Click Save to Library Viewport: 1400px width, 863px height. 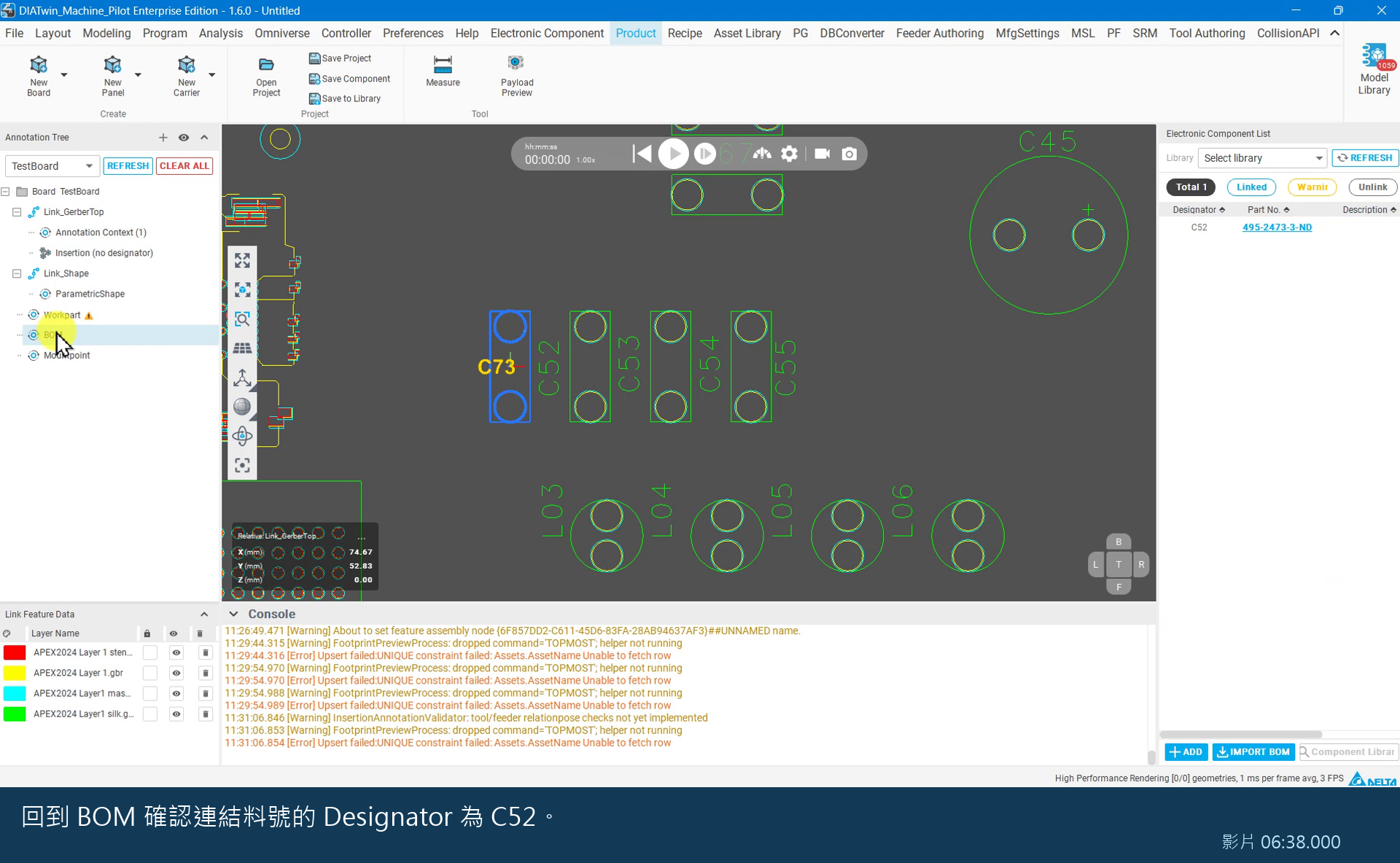pos(345,98)
